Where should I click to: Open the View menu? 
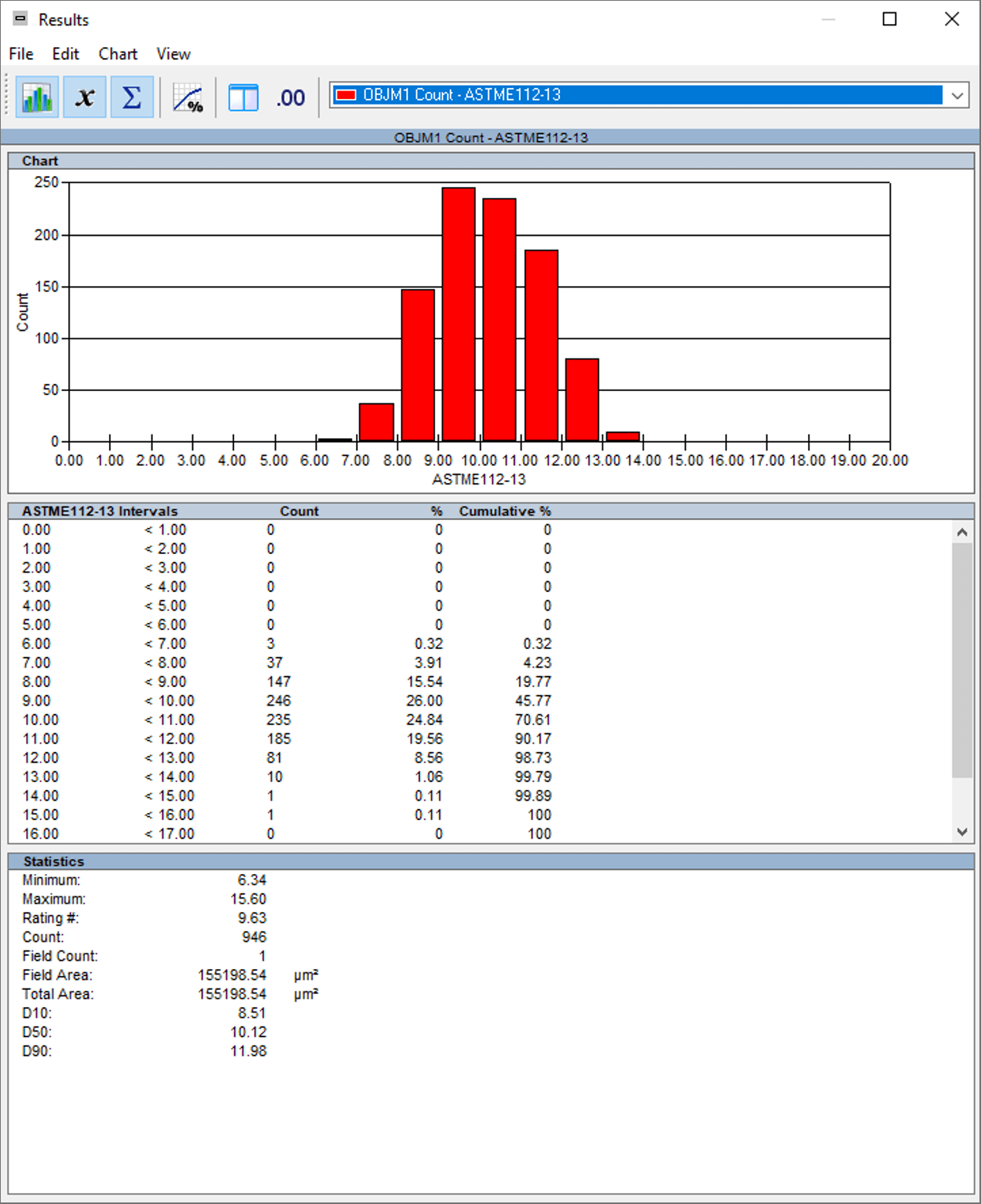click(x=173, y=54)
